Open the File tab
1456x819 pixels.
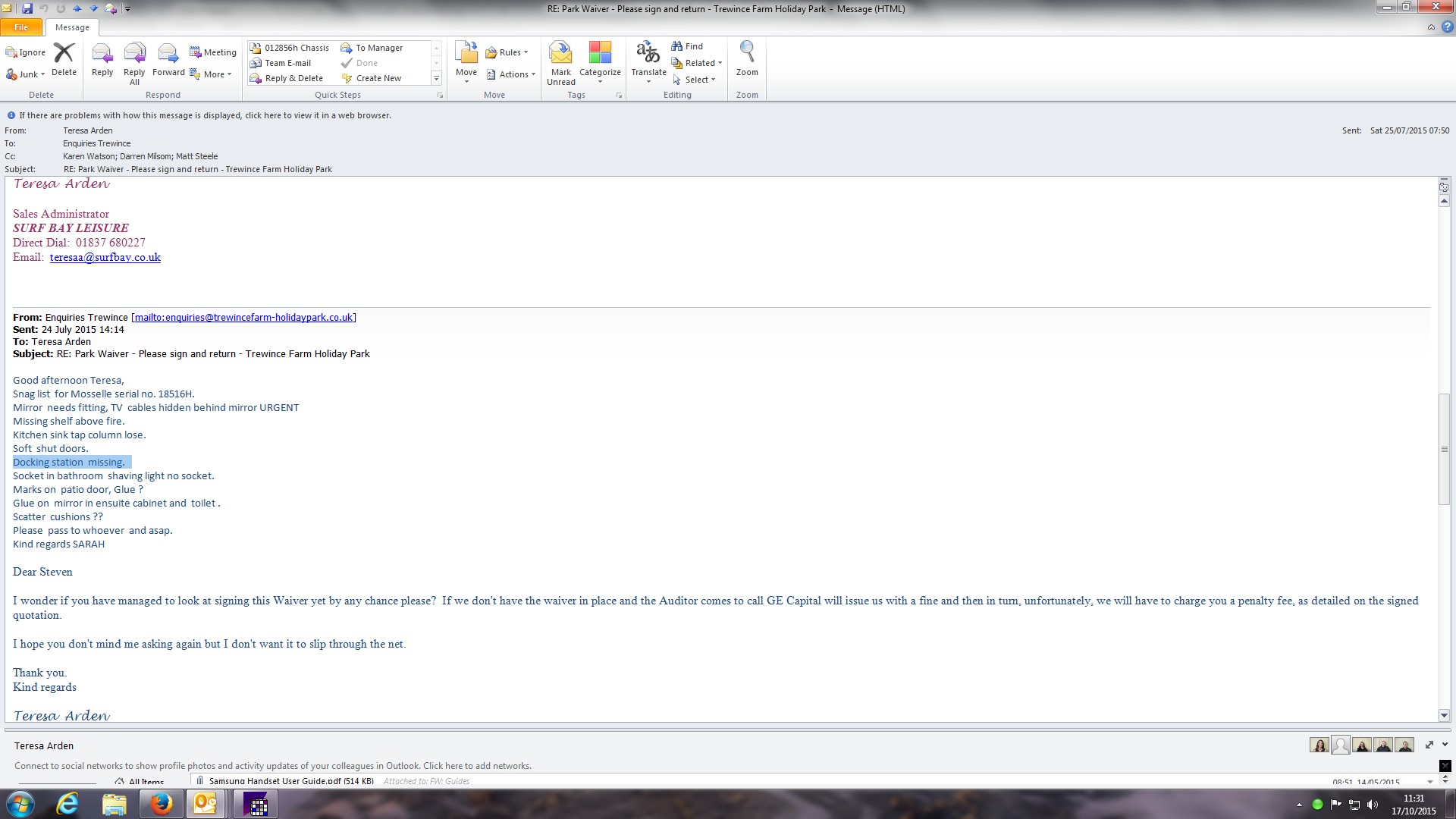[x=21, y=27]
